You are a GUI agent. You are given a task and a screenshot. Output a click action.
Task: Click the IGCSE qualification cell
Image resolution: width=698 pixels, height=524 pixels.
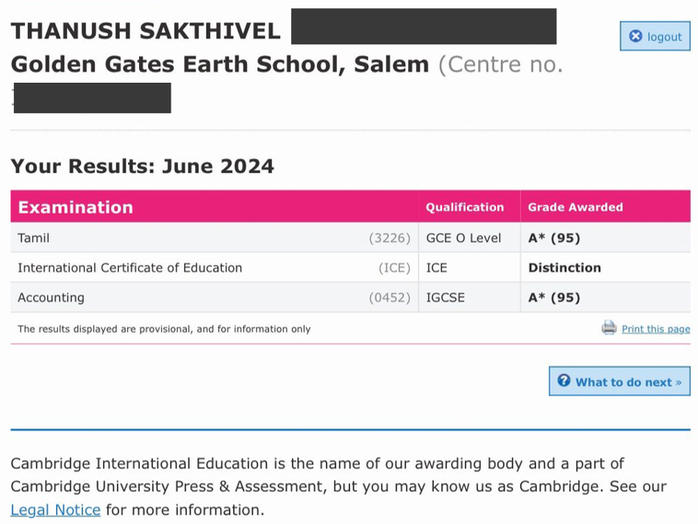[446, 298]
